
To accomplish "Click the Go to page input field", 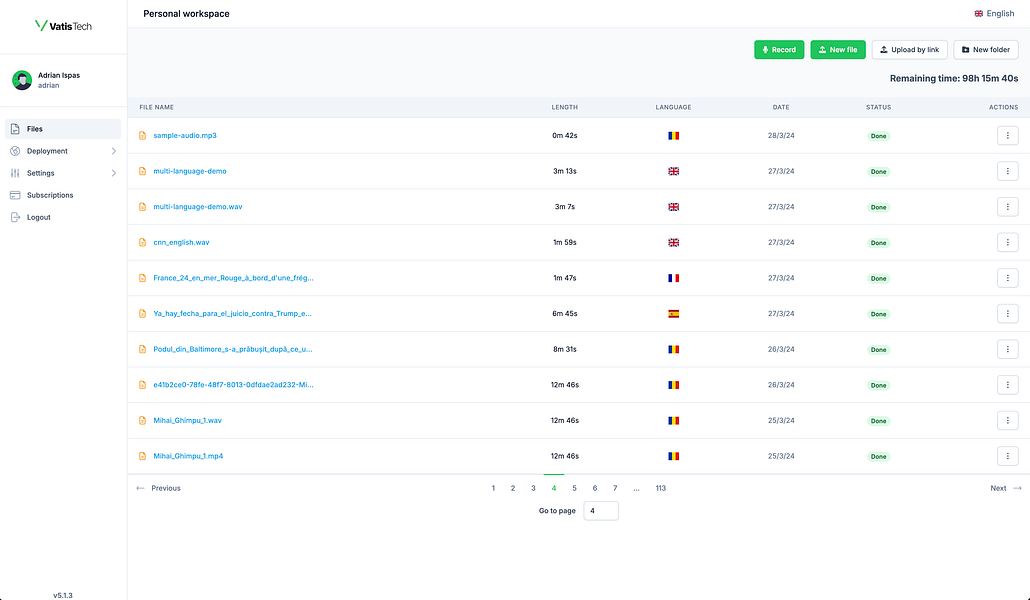I will (x=601, y=511).
